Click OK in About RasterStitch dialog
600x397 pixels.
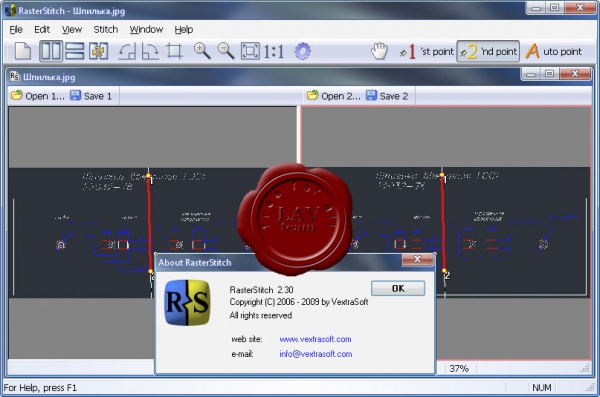pyautogui.click(x=398, y=288)
